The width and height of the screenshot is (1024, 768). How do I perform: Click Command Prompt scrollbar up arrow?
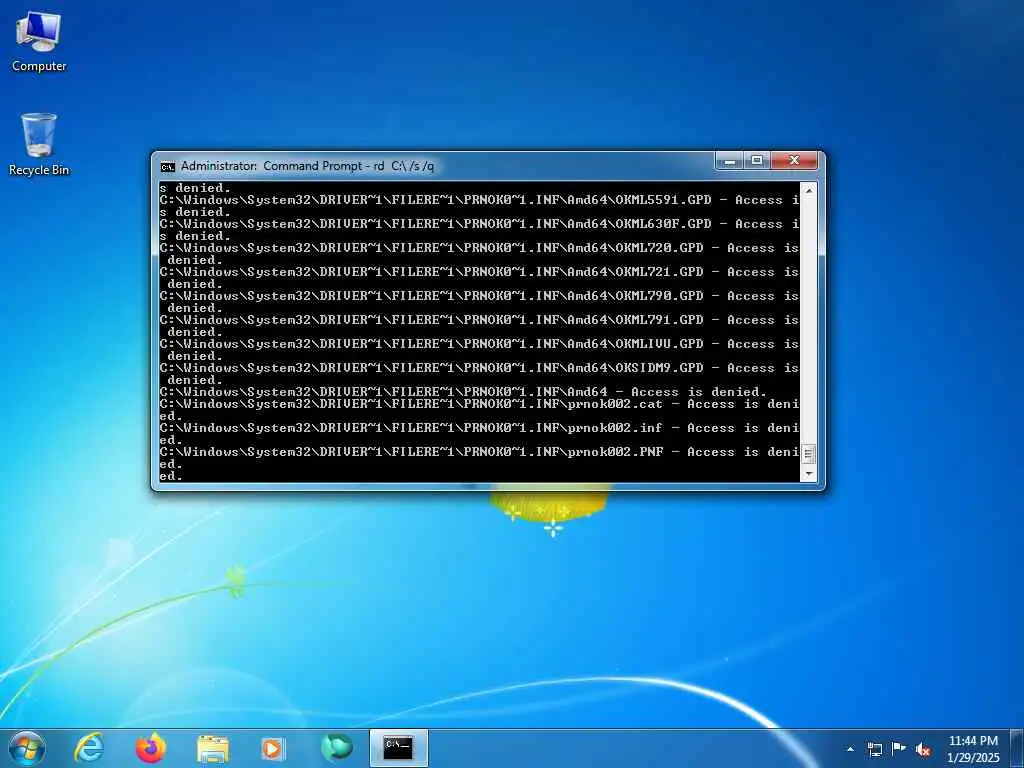(808, 191)
